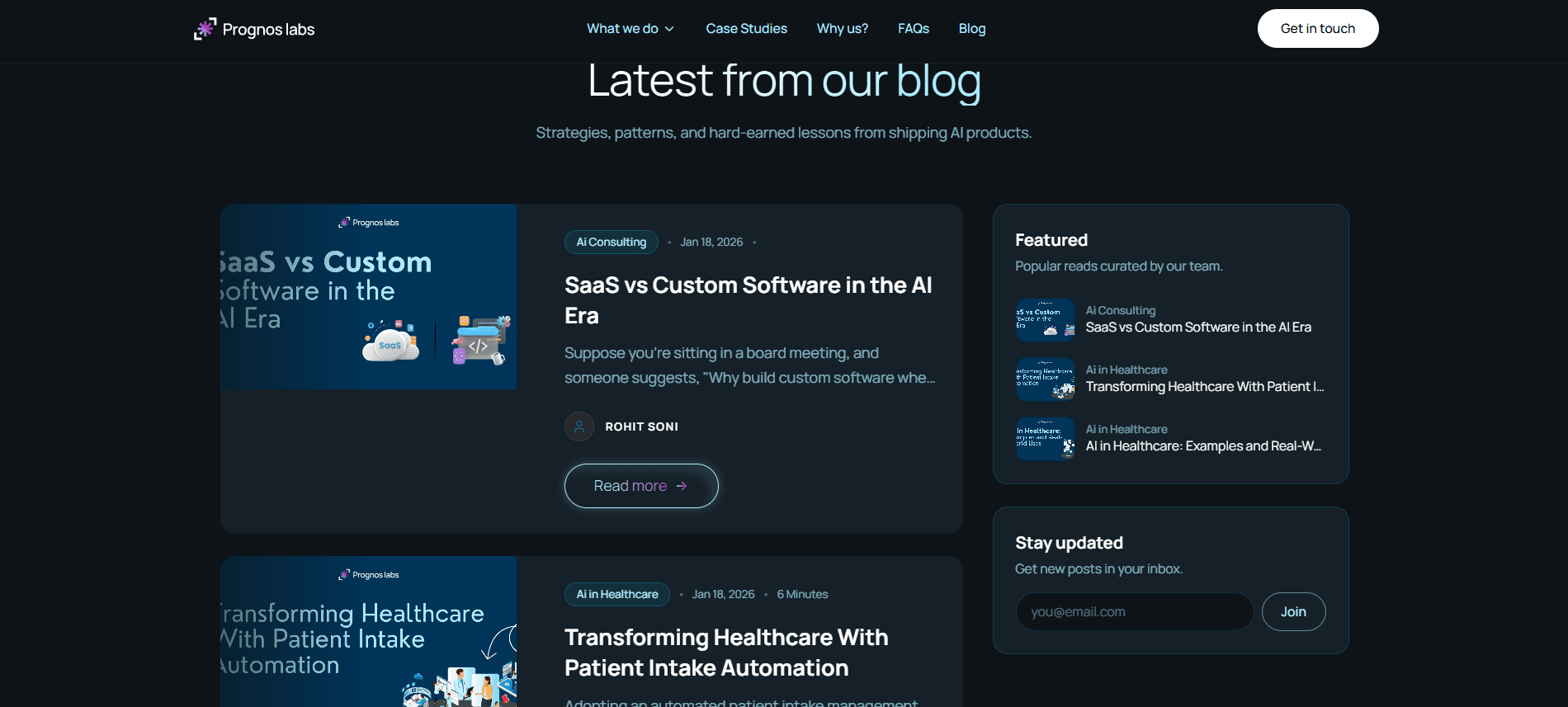Open Transforming Healthcare With Patient Intake Automation title
1568x707 pixels.
tap(726, 653)
